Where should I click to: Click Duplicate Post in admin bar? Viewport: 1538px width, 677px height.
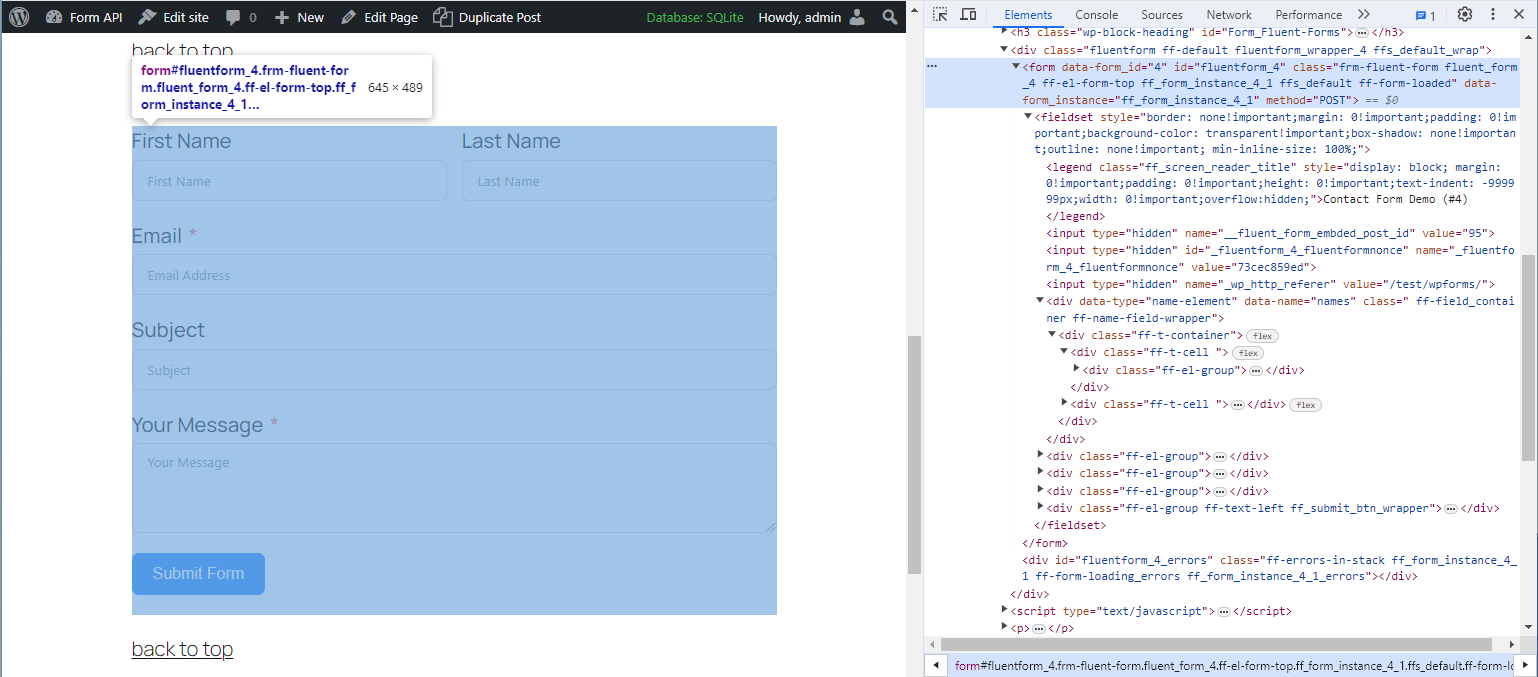(x=488, y=17)
